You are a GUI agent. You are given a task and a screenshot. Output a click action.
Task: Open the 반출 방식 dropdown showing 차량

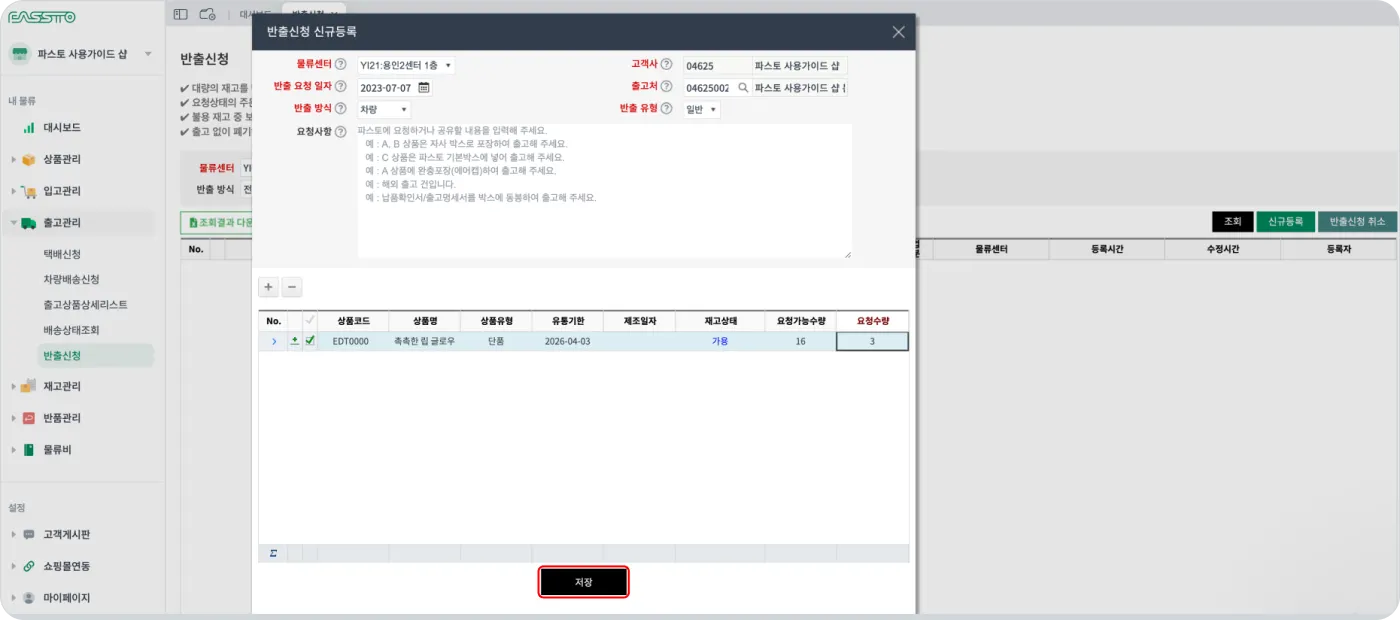click(384, 109)
